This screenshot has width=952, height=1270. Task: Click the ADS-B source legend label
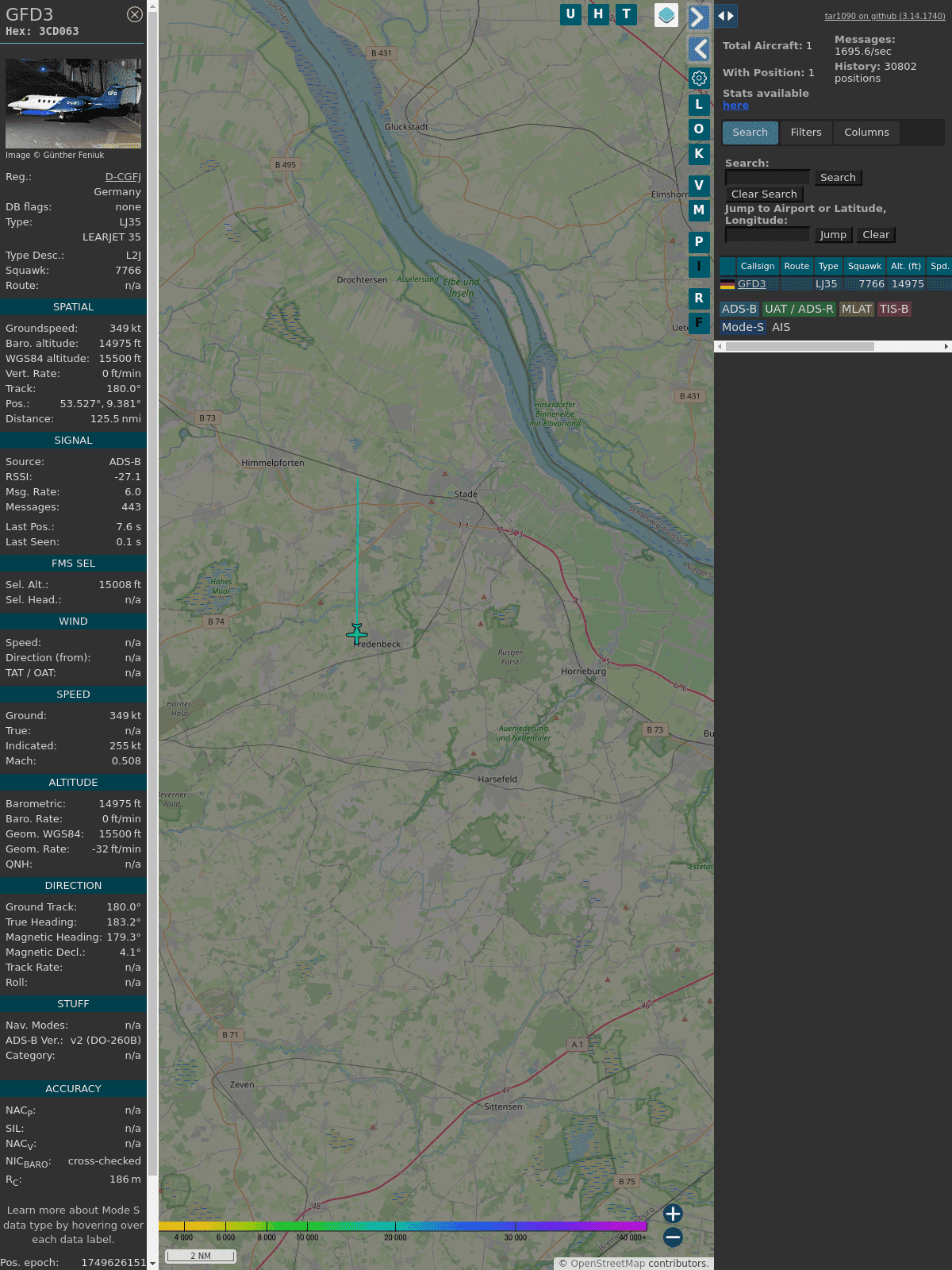tap(739, 310)
